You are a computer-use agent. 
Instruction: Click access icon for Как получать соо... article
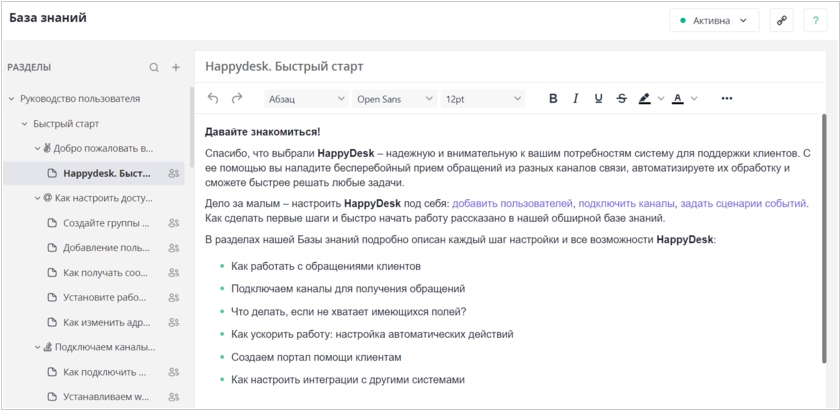[173, 273]
